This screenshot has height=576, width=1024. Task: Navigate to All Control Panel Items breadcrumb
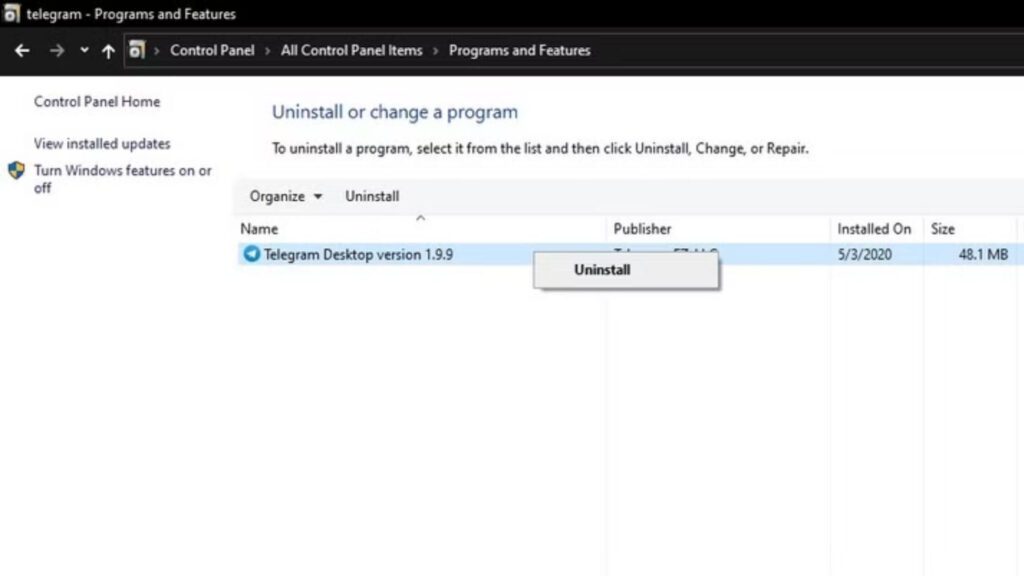(351, 51)
